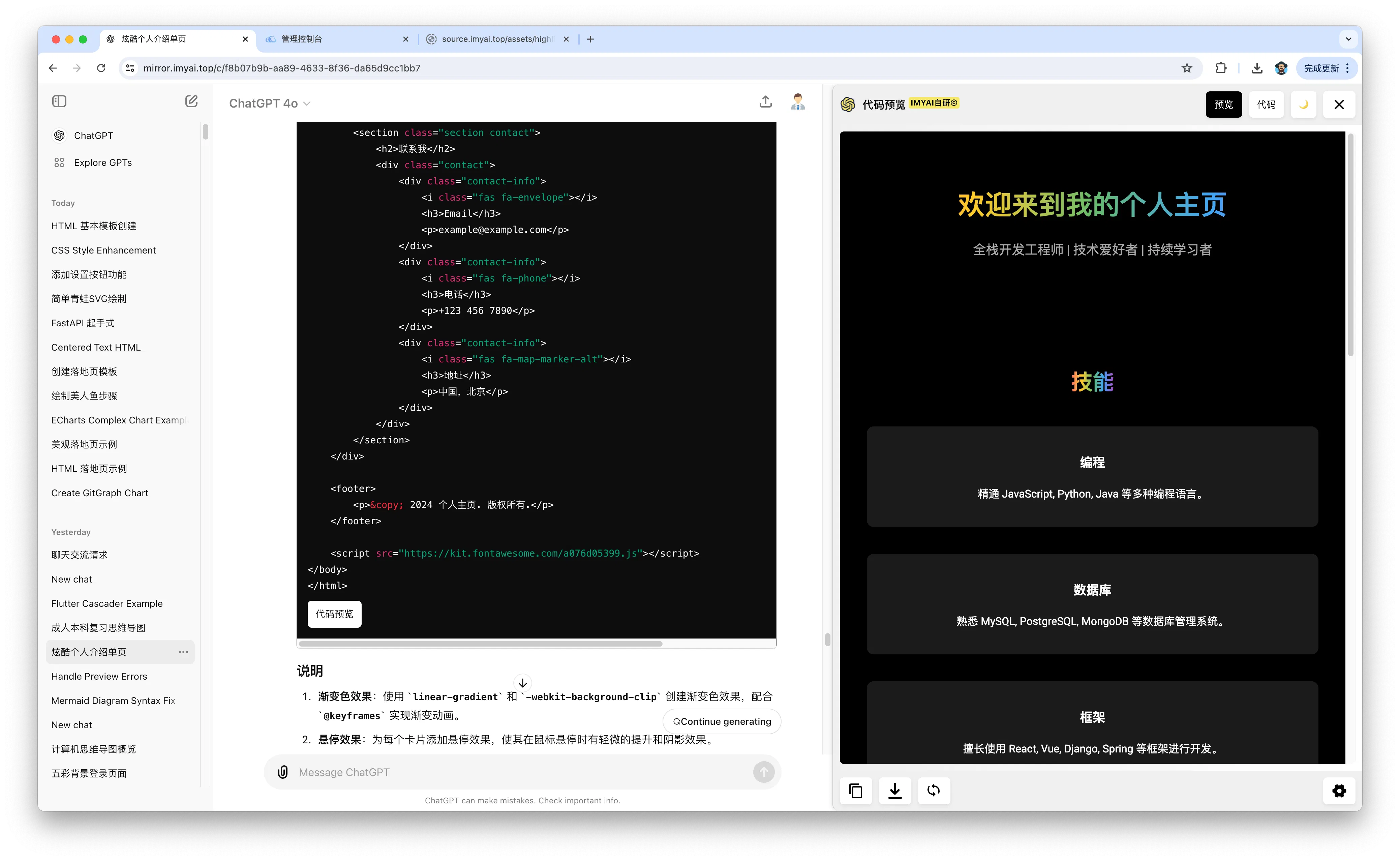Click the 编程 skill card in preview
Screen dimensions: 1400x861
pos(1092,477)
